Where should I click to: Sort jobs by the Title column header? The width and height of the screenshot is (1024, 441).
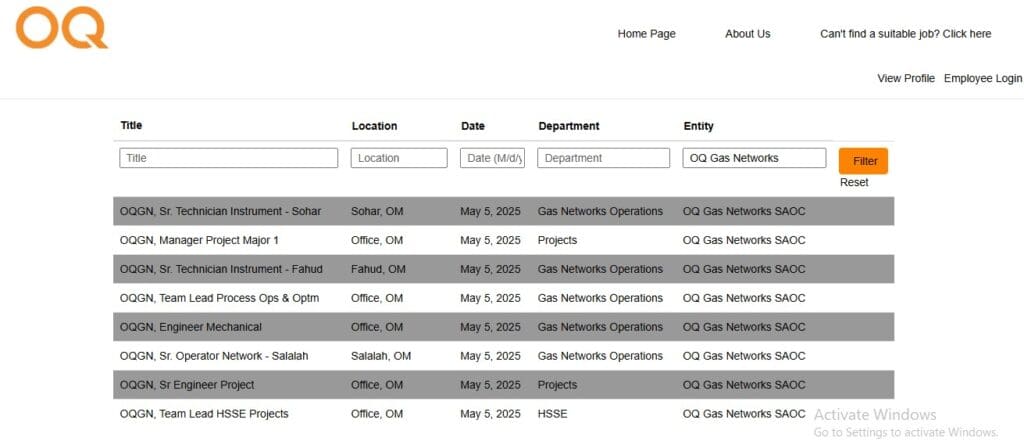coord(131,125)
